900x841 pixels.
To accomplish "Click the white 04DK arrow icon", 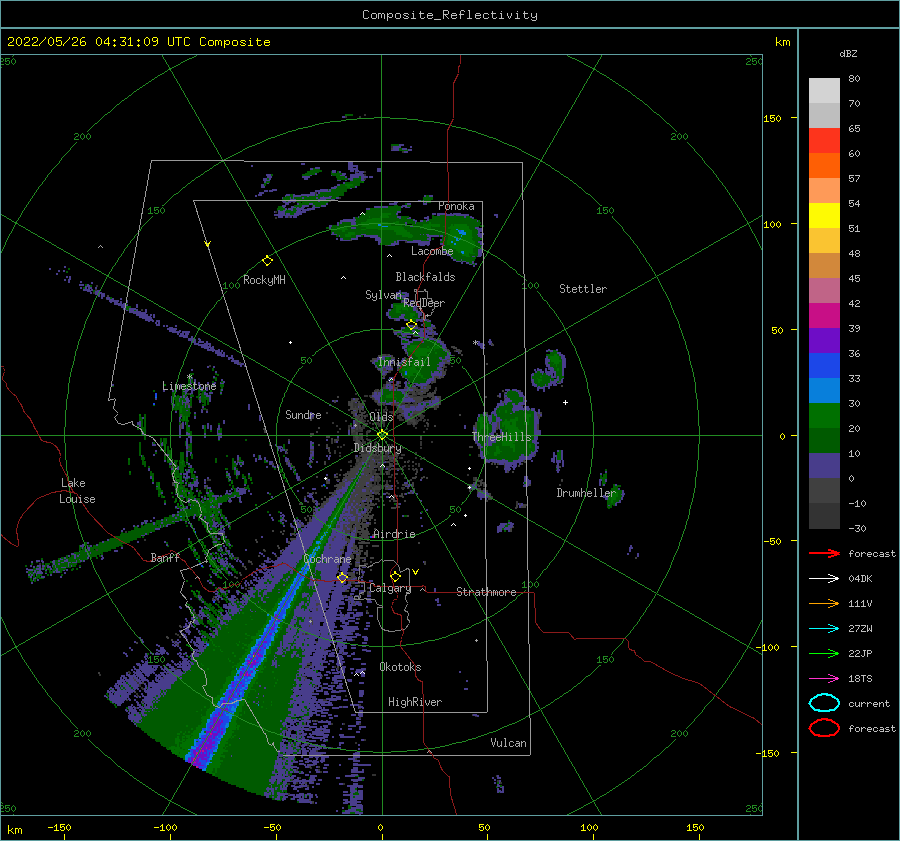I will [x=824, y=578].
